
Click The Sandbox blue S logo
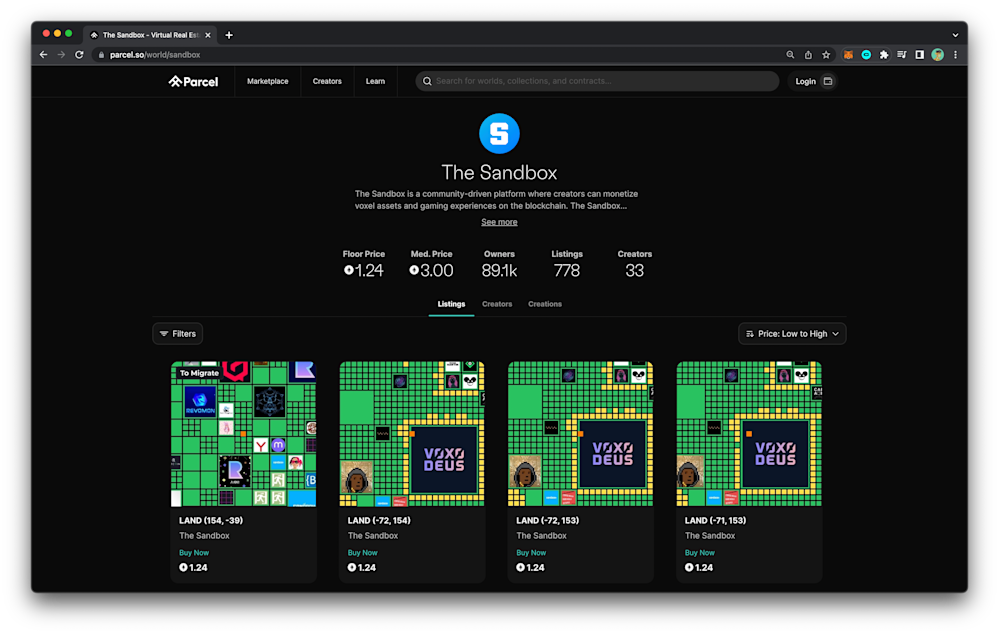499,133
